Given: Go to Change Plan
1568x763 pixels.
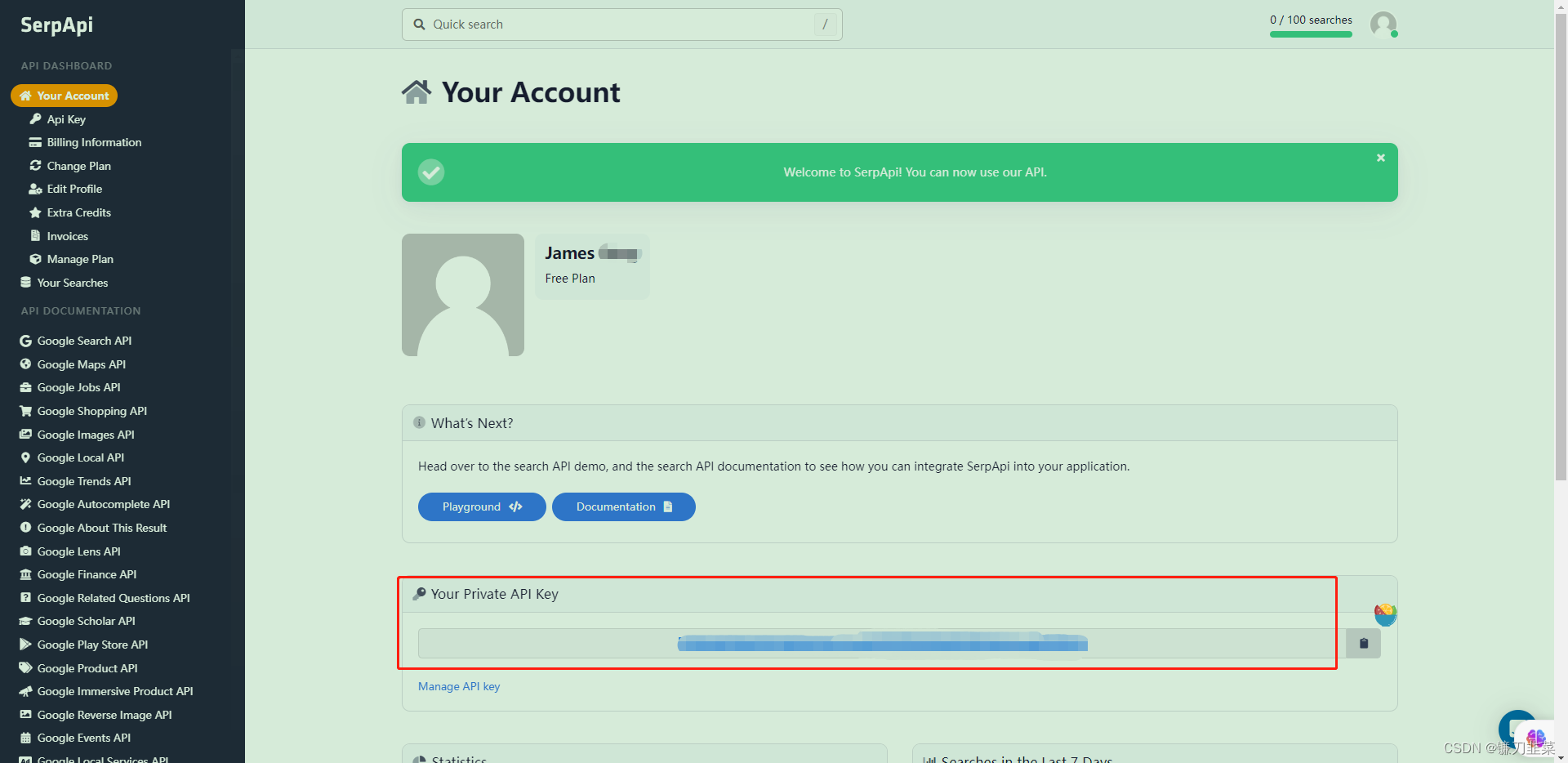Looking at the screenshot, I should point(70,166).
